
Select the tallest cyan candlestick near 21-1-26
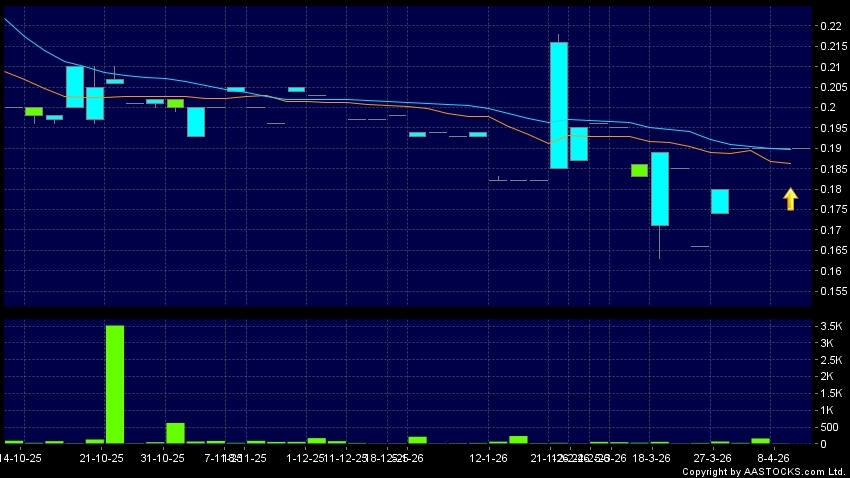pyautogui.click(x=559, y=105)
